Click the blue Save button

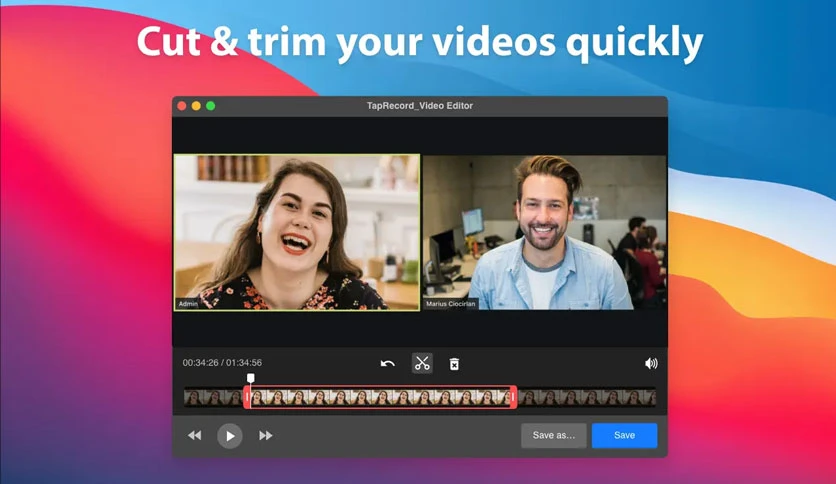(x=624, y=435)
